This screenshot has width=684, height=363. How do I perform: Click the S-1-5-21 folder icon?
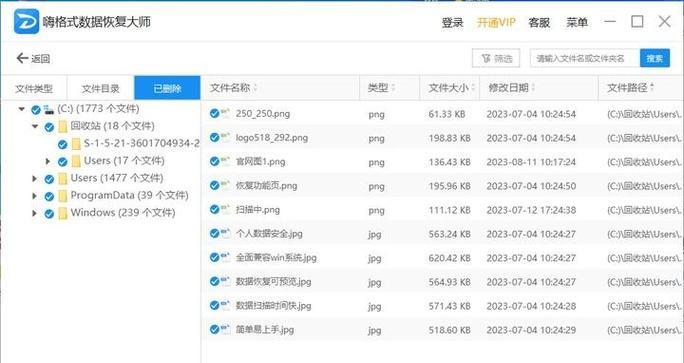point(76,144)
